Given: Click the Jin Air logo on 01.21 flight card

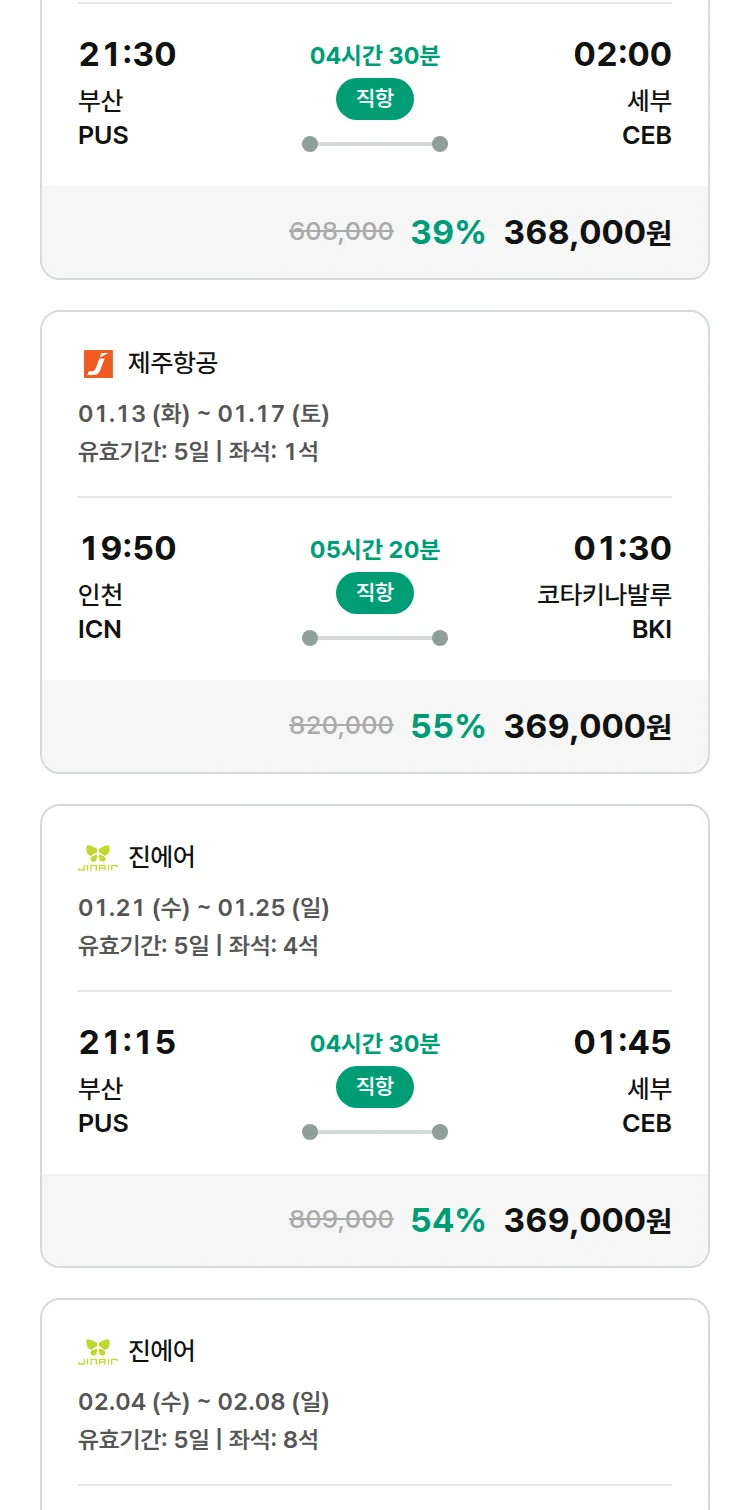Looking at the screenshot, I should [98, 857].
